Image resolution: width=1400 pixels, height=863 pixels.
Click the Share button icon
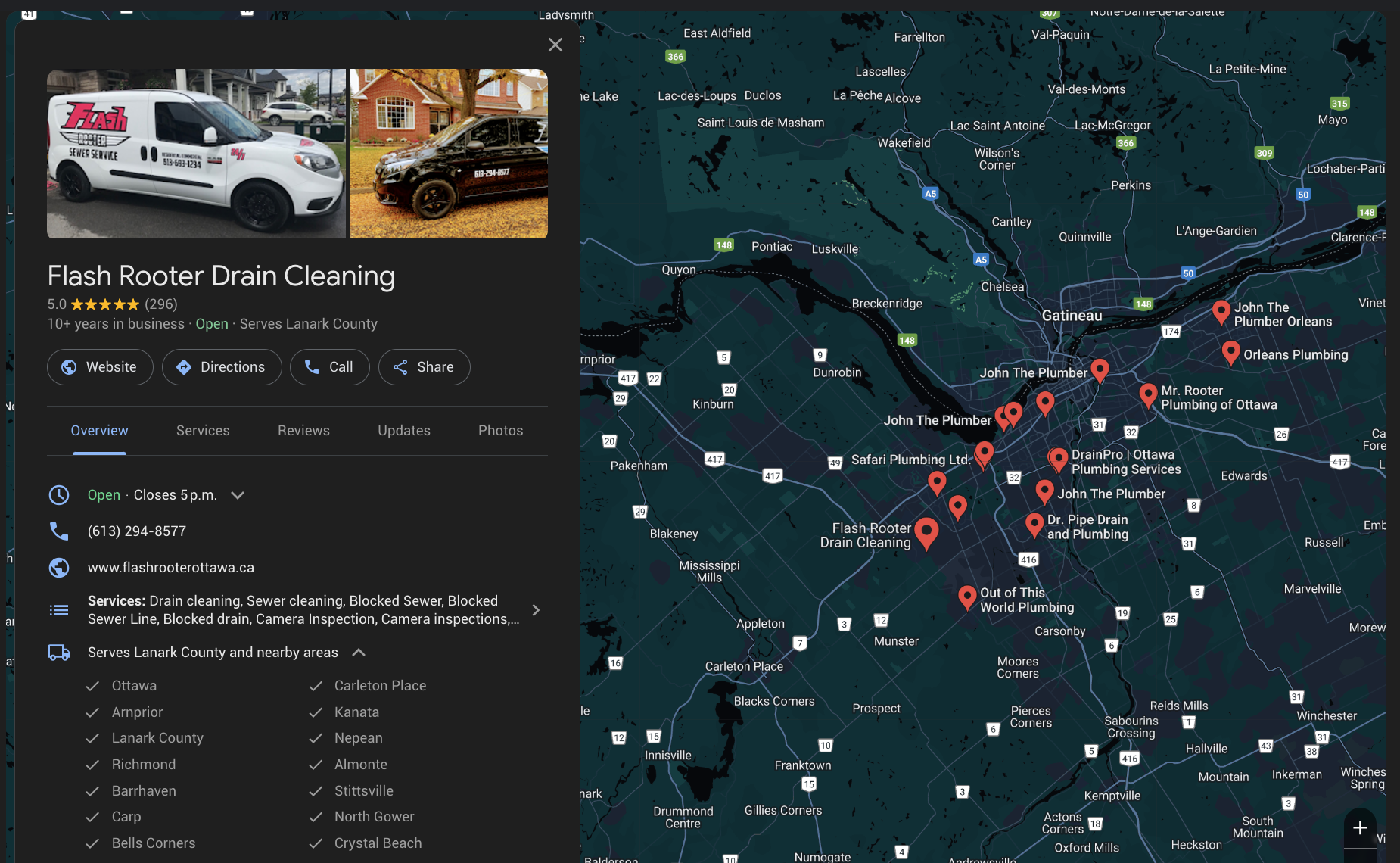pos(400,367)
